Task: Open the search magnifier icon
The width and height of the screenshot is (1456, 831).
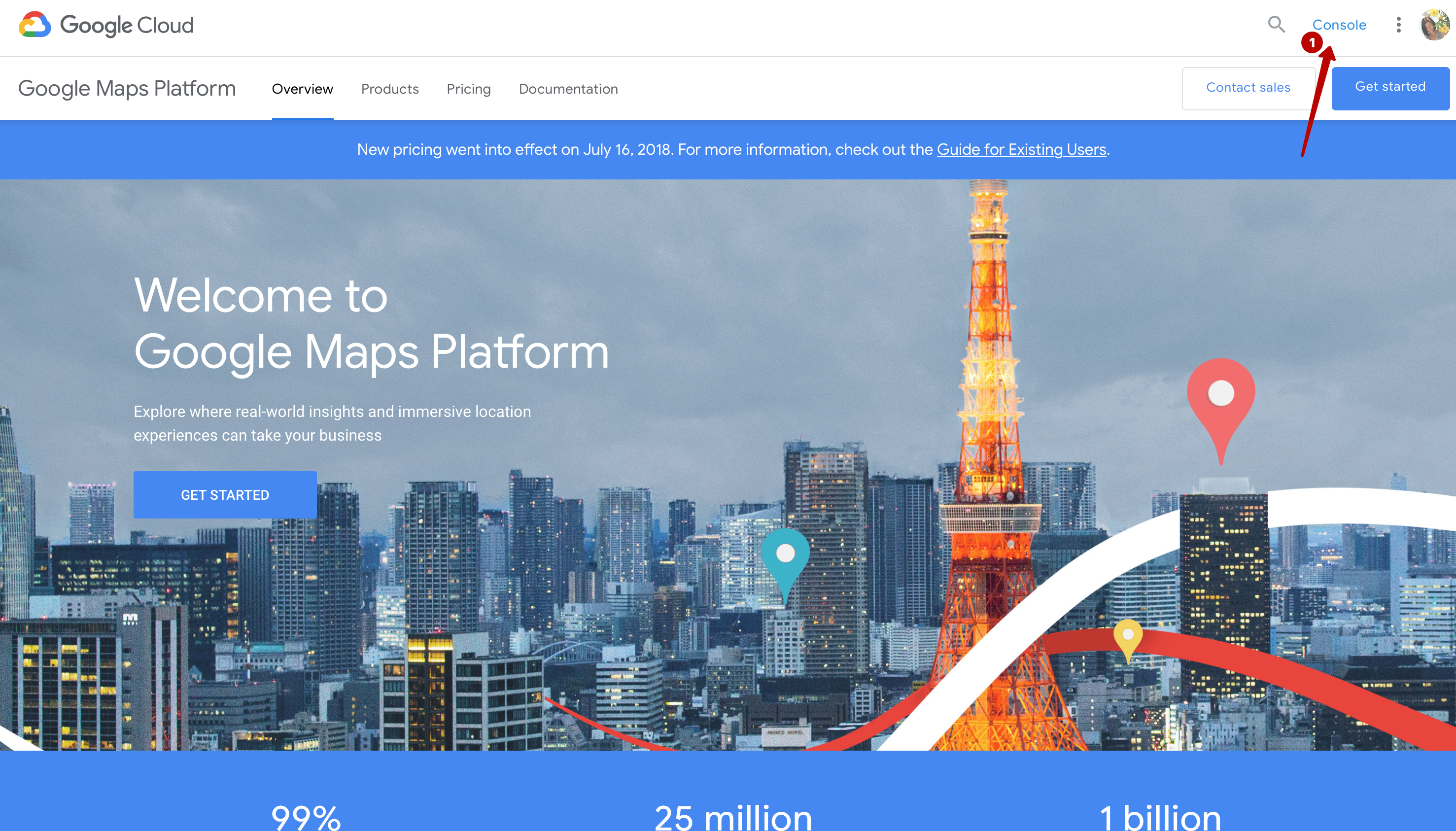Action: coord(1276,25)
